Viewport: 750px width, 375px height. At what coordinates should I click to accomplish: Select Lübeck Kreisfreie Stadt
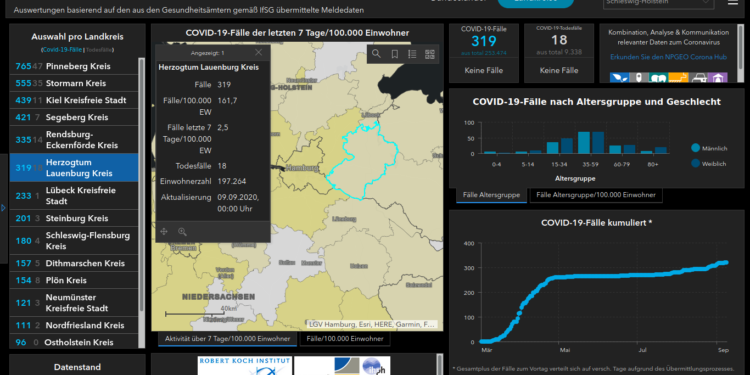point(74,196)
